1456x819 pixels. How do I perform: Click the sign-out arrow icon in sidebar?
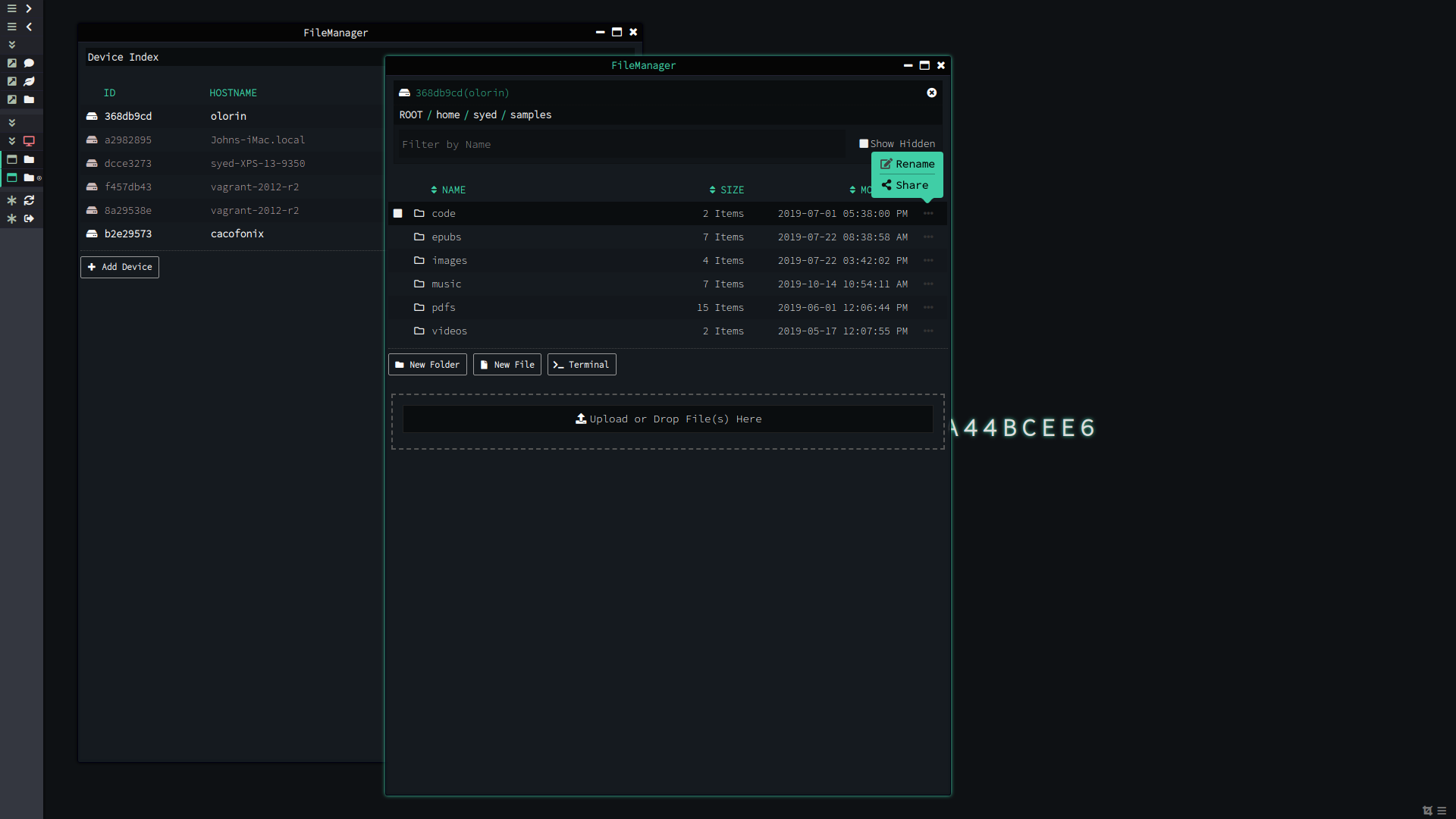29,218
